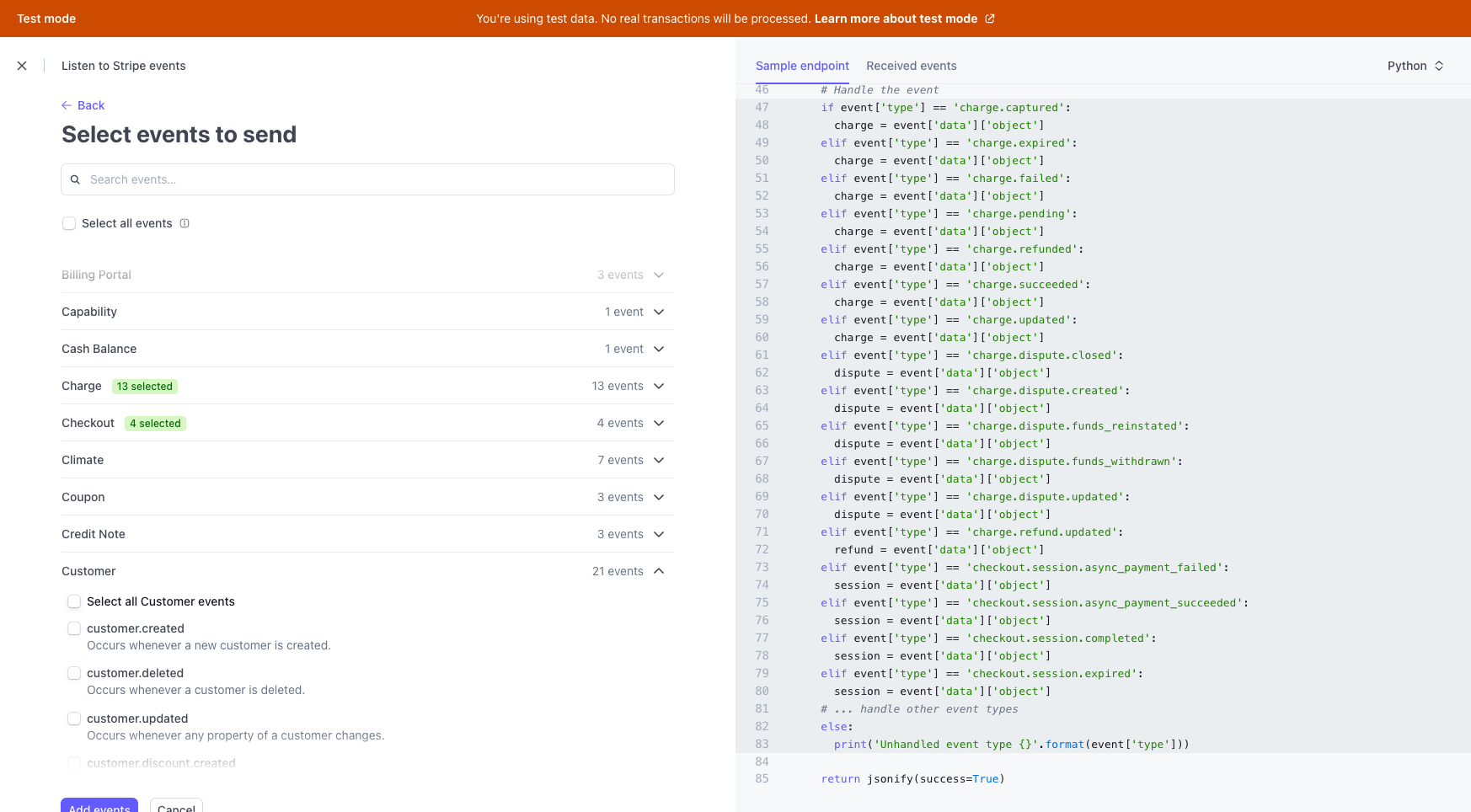Click the '21 events' count text
The width and height of the screenshot is (1471, 812).
pos(618,571)
